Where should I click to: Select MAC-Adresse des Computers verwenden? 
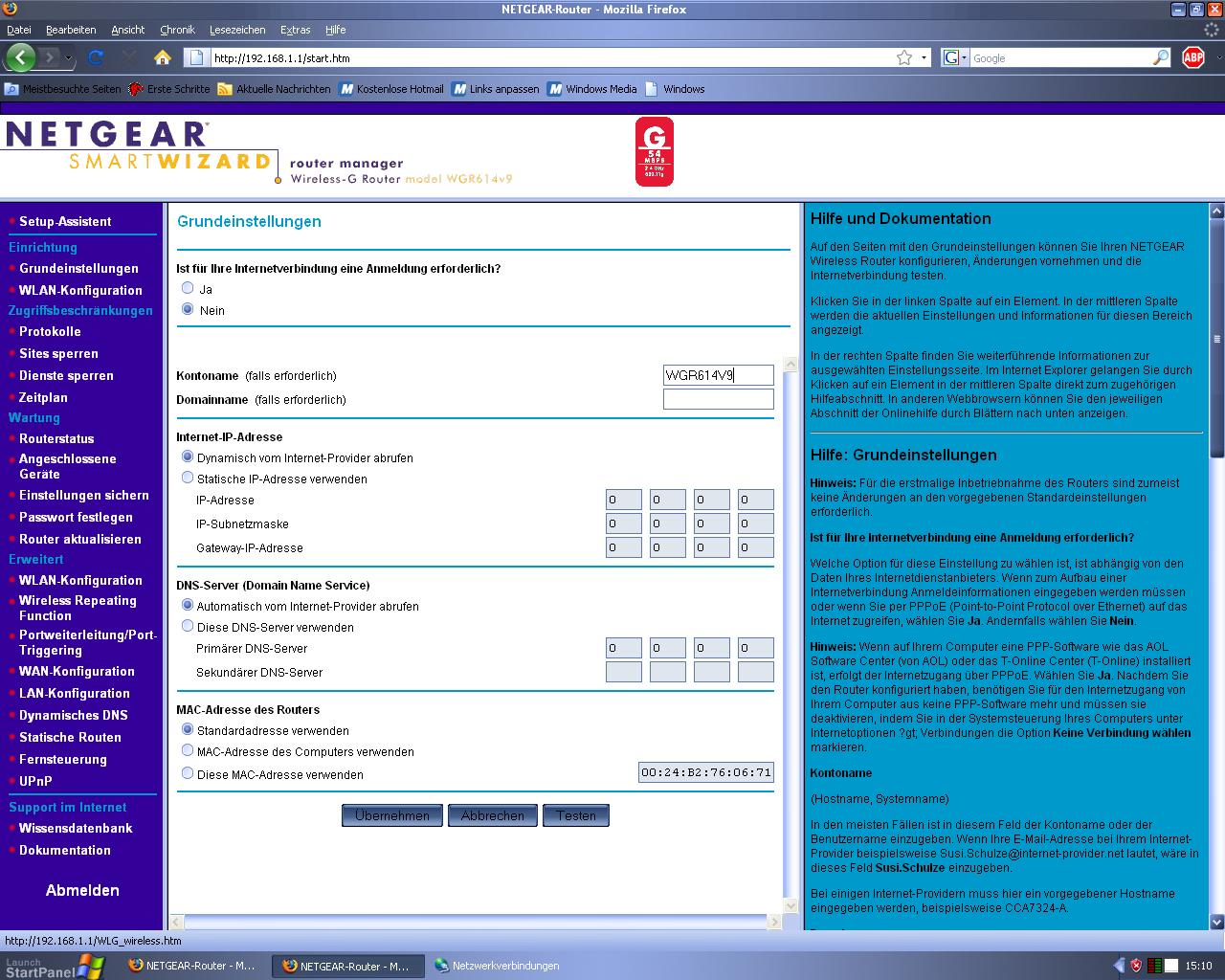pos(188,751)
